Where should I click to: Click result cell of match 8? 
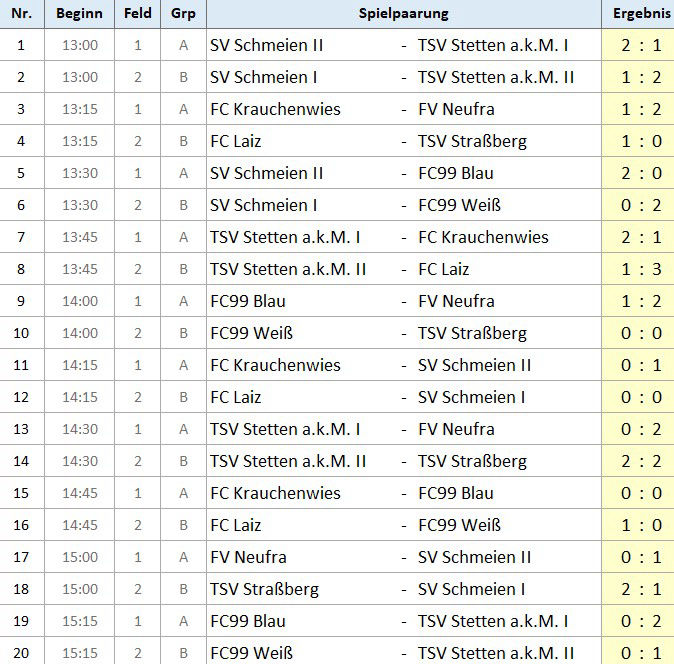pyautogui.click(x=640, y=269)
